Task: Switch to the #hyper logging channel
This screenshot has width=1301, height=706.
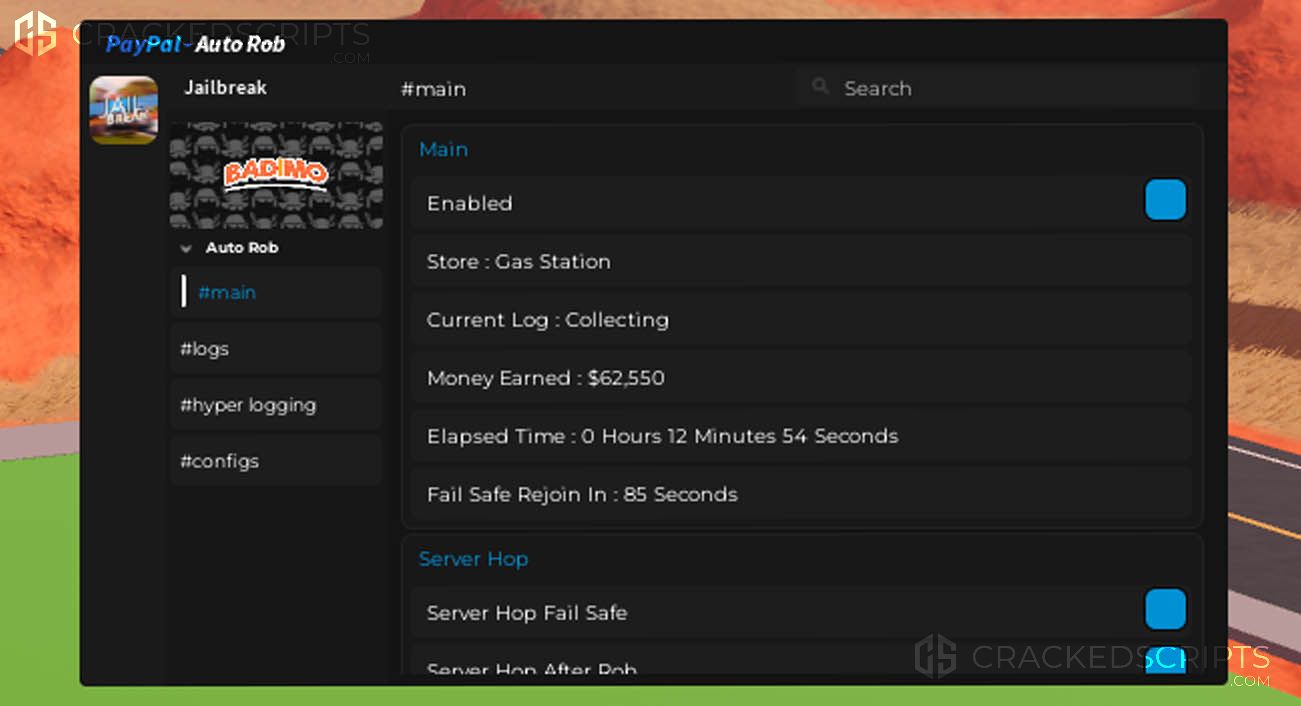Action: pyautogui.click(x=276, y=404)
